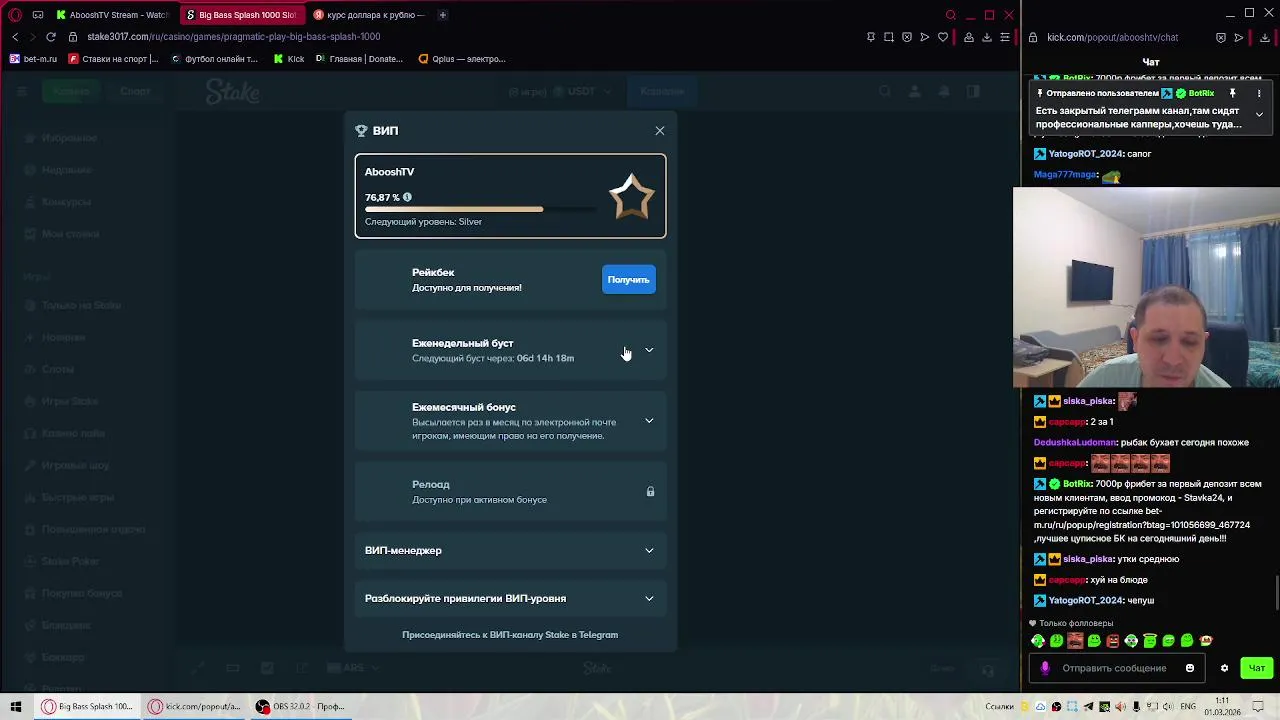Open a new browser tab with plus button

click(442, 15)
